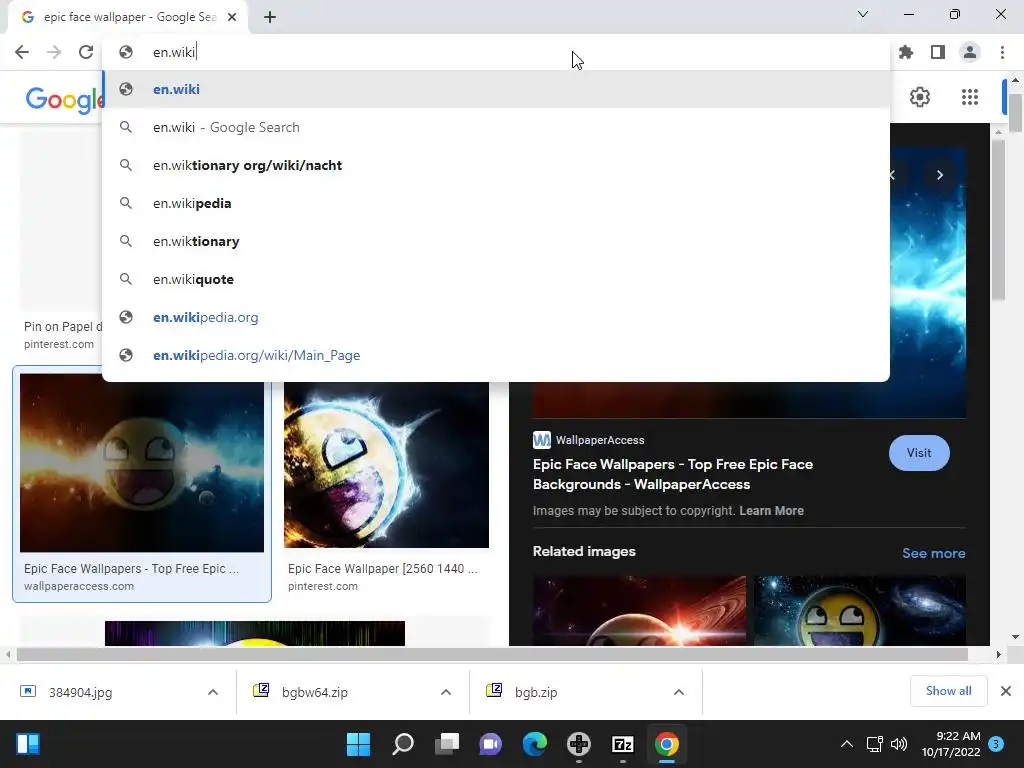Open 7-Zip from the taskbar
1024x768 pixels.
click(623, 744)
